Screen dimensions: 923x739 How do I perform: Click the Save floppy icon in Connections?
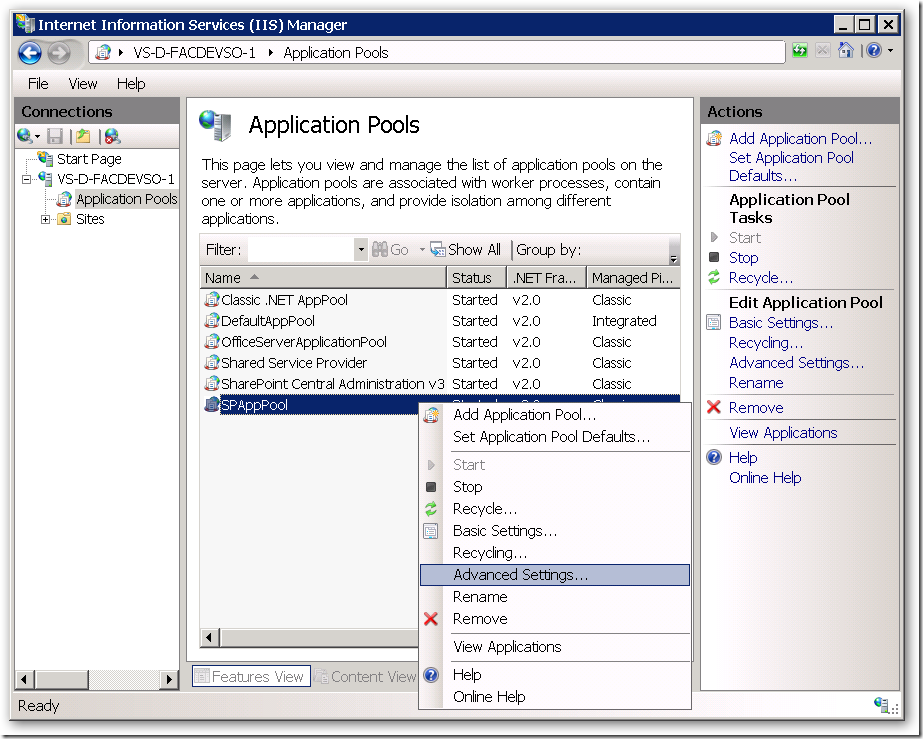point(55,136)
